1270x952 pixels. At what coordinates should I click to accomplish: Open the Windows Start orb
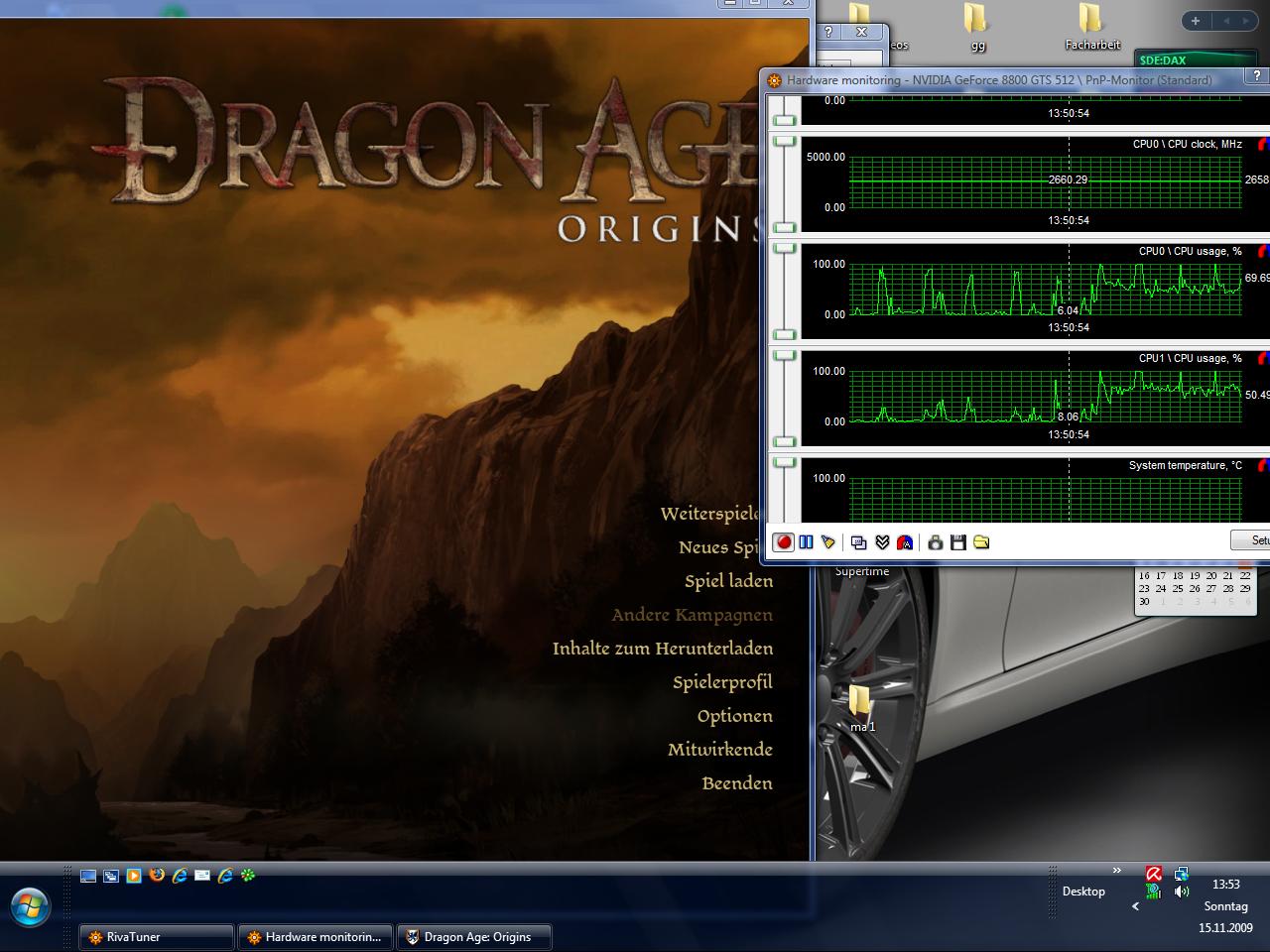click(30, 906)
